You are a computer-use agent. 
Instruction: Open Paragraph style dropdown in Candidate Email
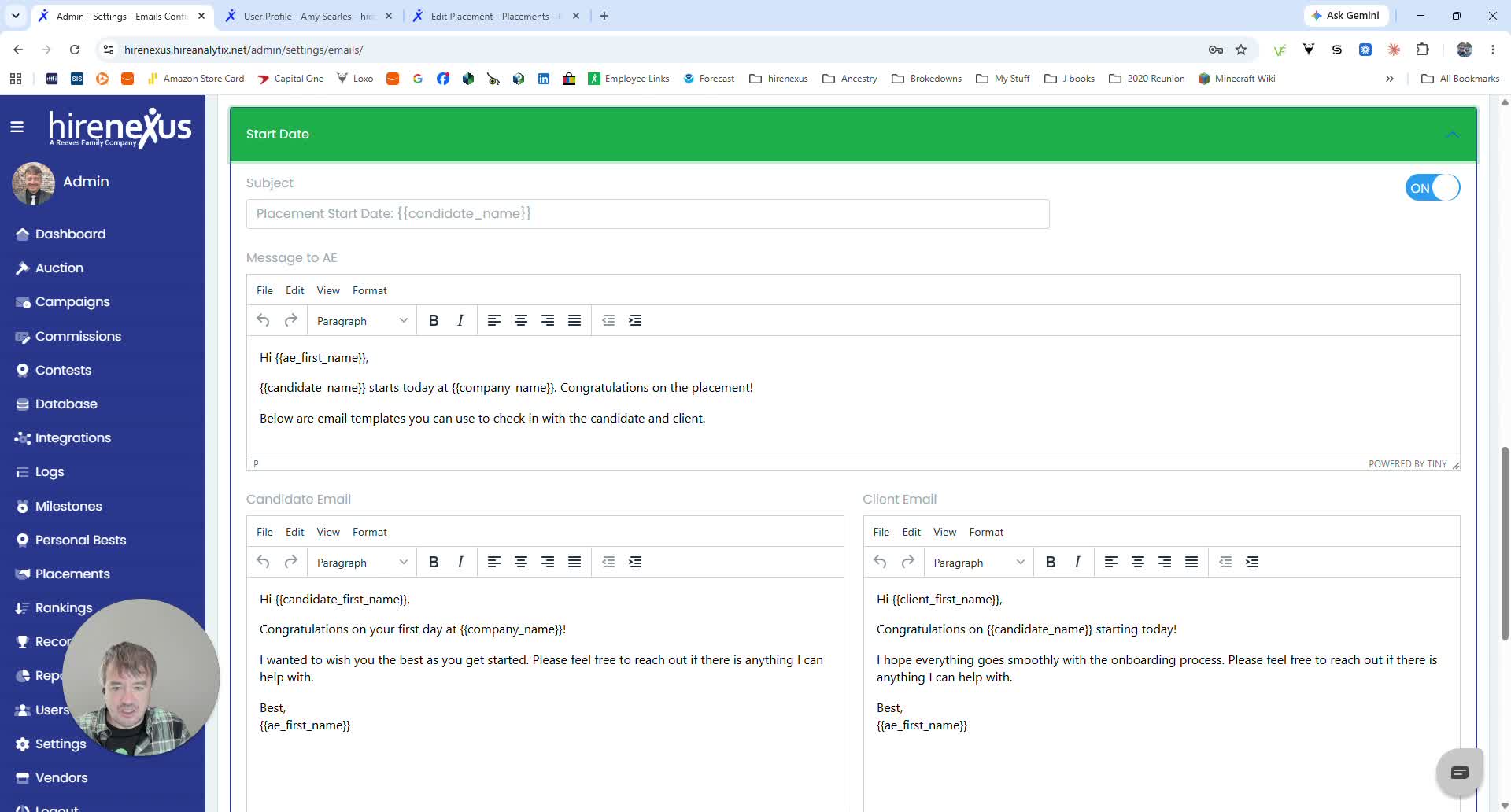(x=362, y=563)
